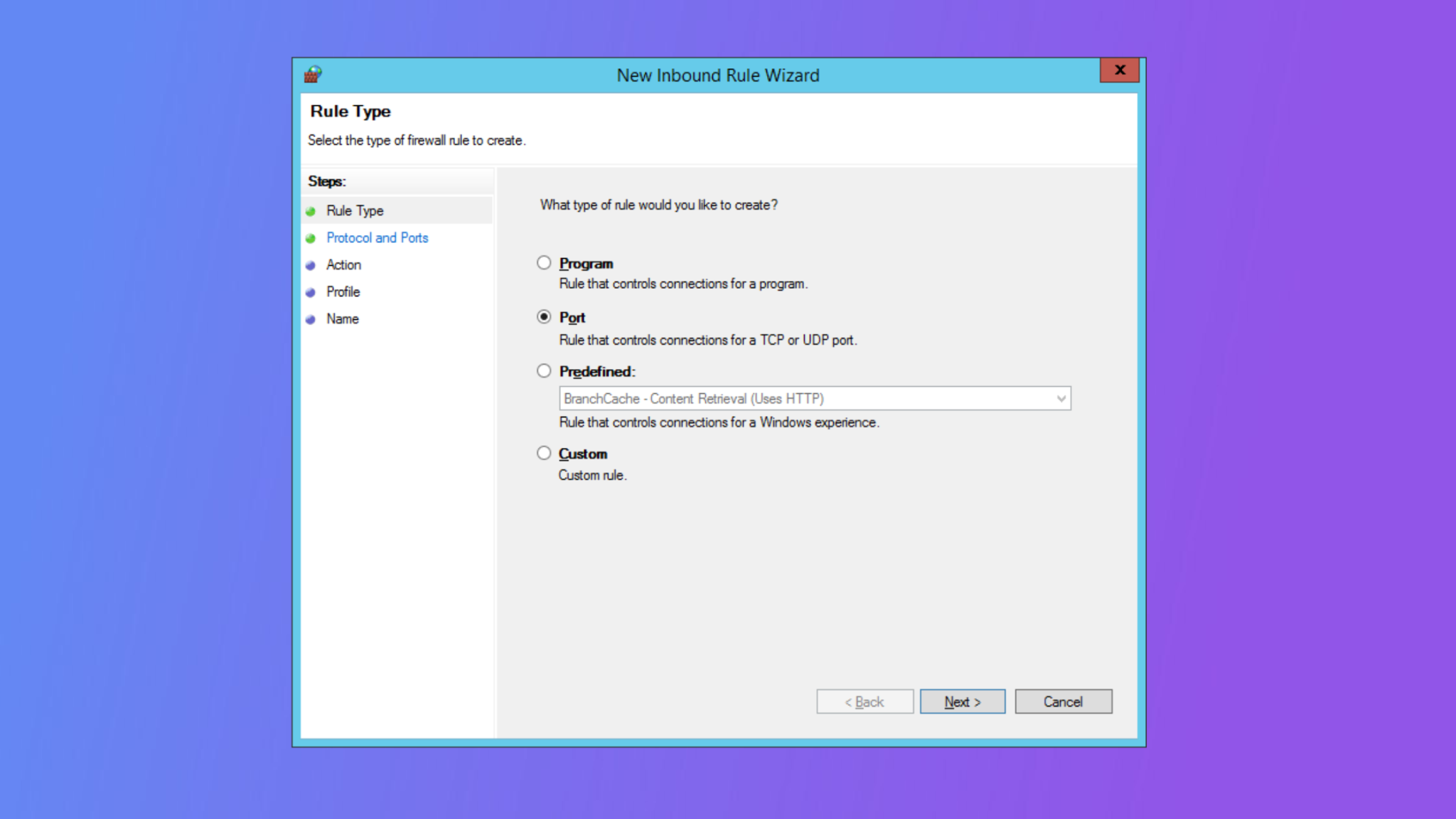The height and width of the screenshot is (819, 1456).
Task: Click the dropdown arrow on the Predefined combo box
Action: coord(1061,398)
